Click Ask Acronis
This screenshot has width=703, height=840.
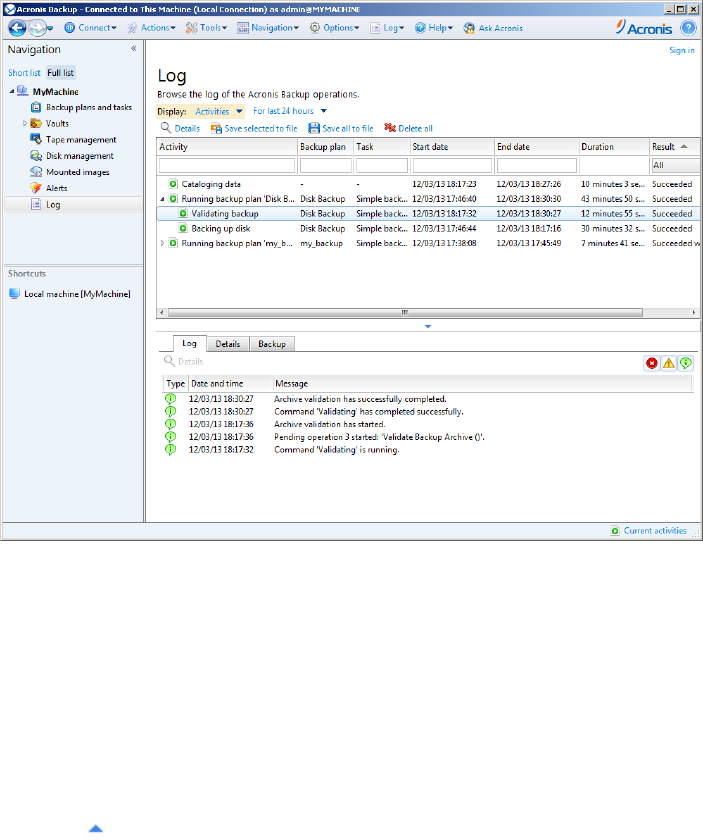tap(493, 28)
